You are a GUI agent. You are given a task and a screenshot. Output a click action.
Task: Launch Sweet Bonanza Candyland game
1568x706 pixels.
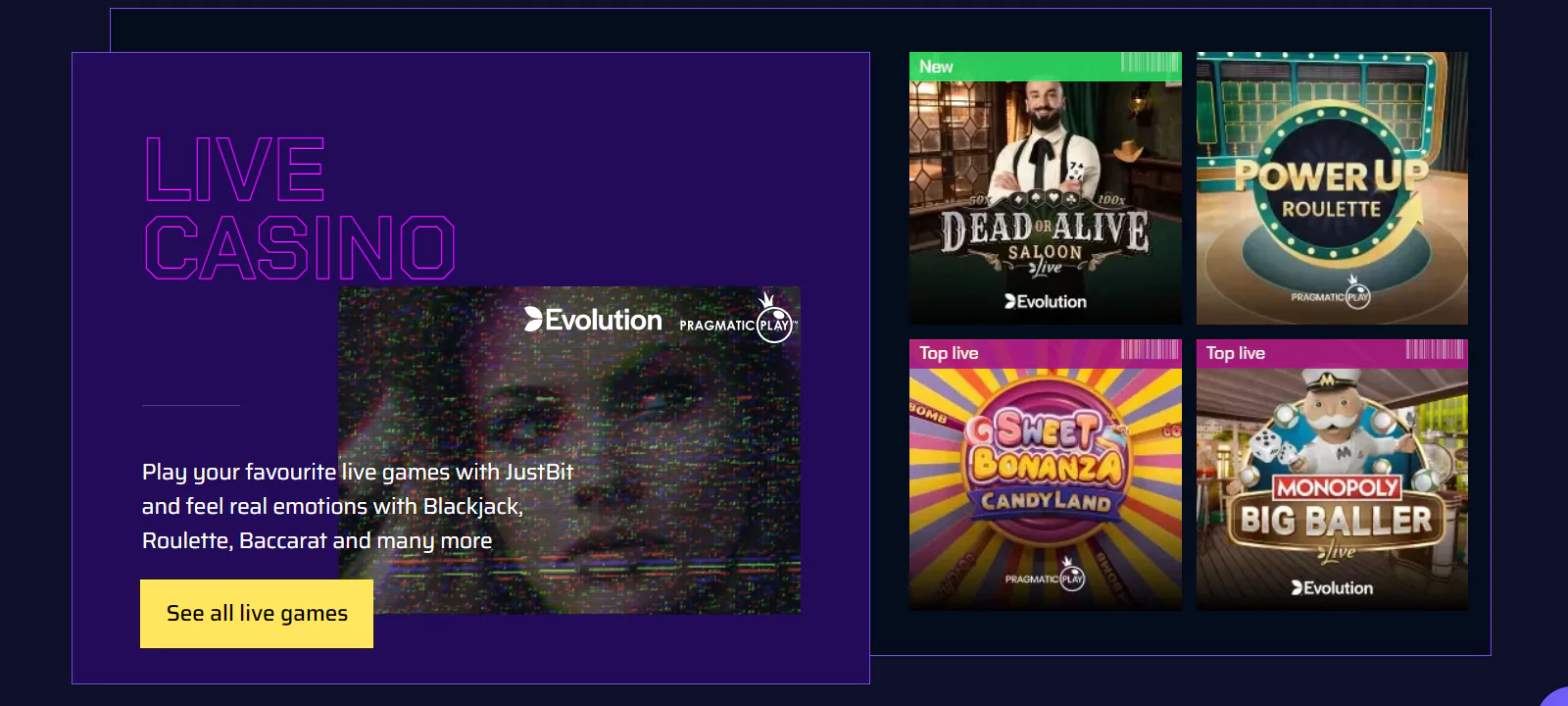click(1046, 475)
